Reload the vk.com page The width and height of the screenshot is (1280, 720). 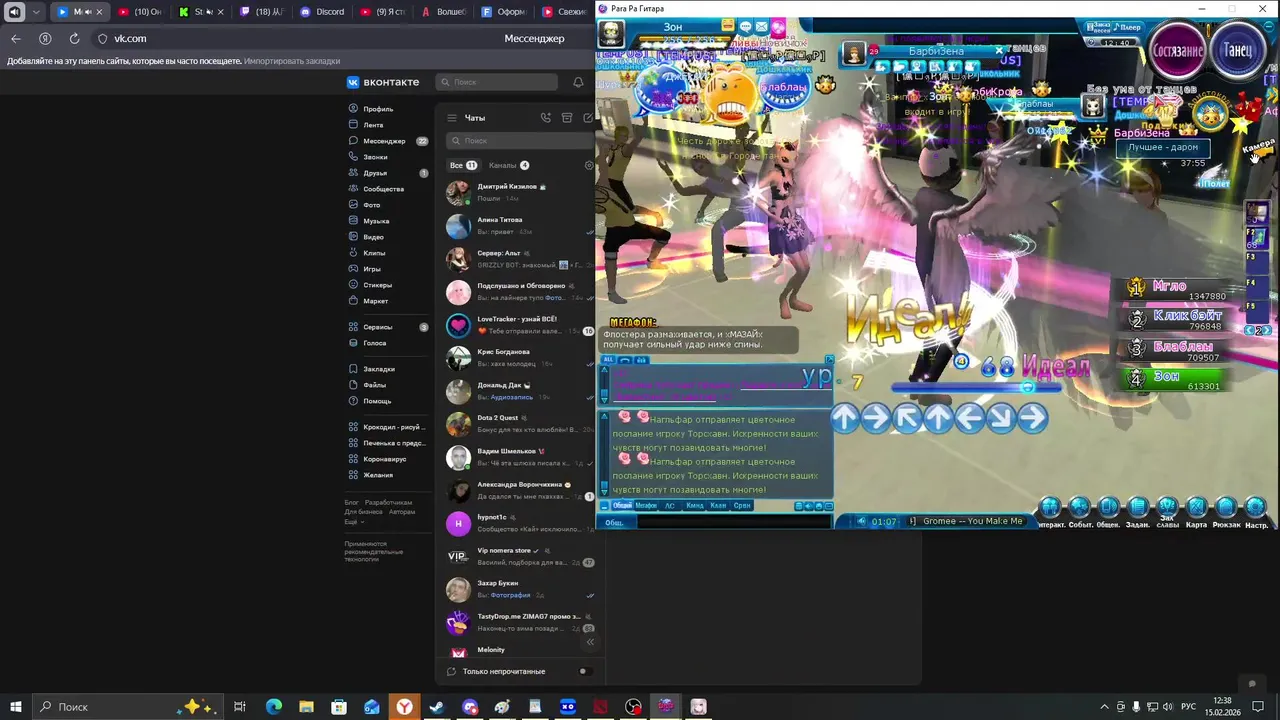(x=74, y=38)
